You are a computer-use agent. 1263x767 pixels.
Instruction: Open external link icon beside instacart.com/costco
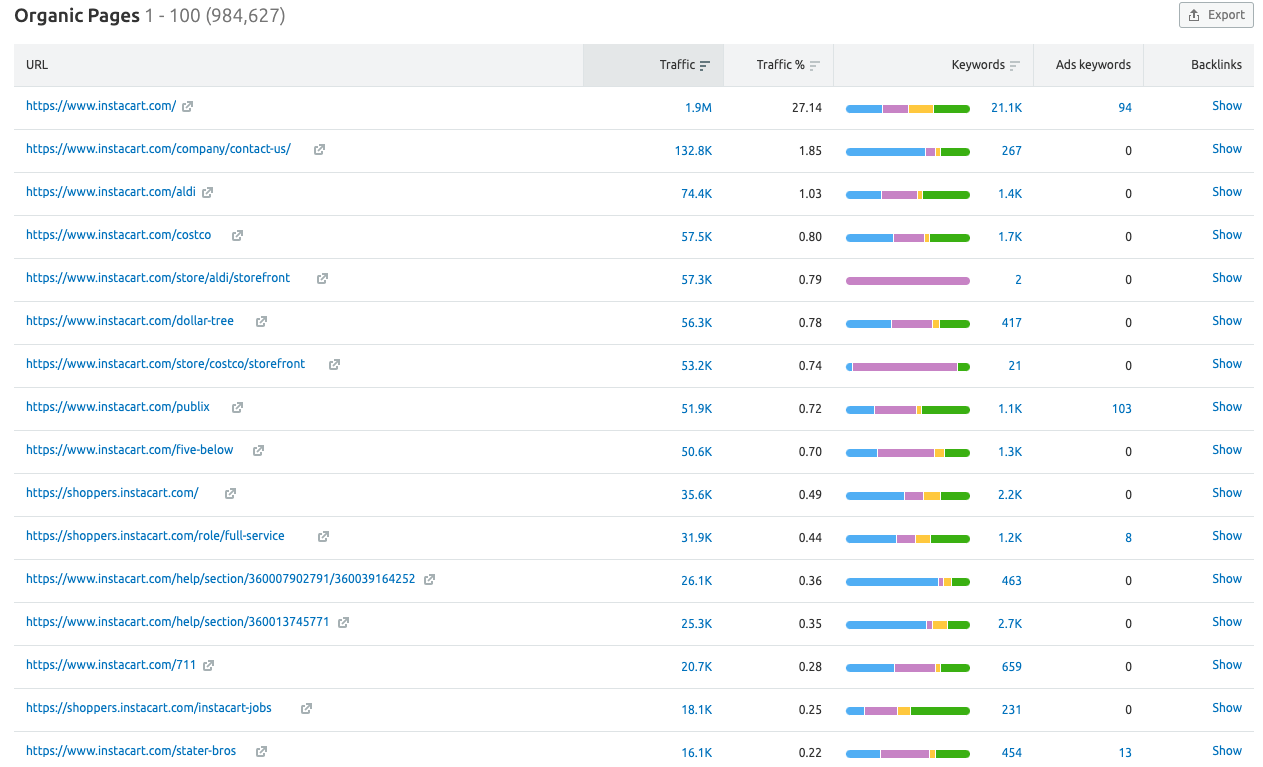coord(237,235)
